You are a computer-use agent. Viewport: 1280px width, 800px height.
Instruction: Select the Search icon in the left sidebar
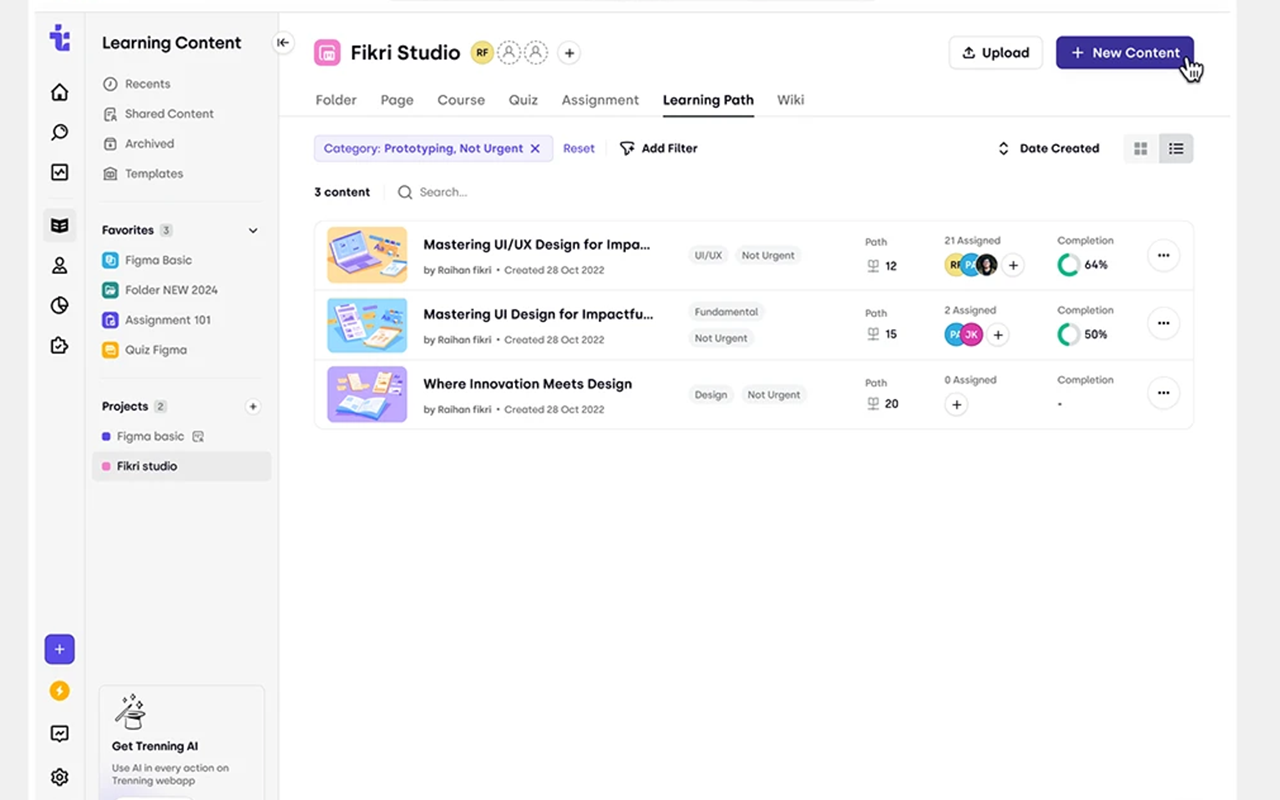pyautogui.click(x=59, y=131)
